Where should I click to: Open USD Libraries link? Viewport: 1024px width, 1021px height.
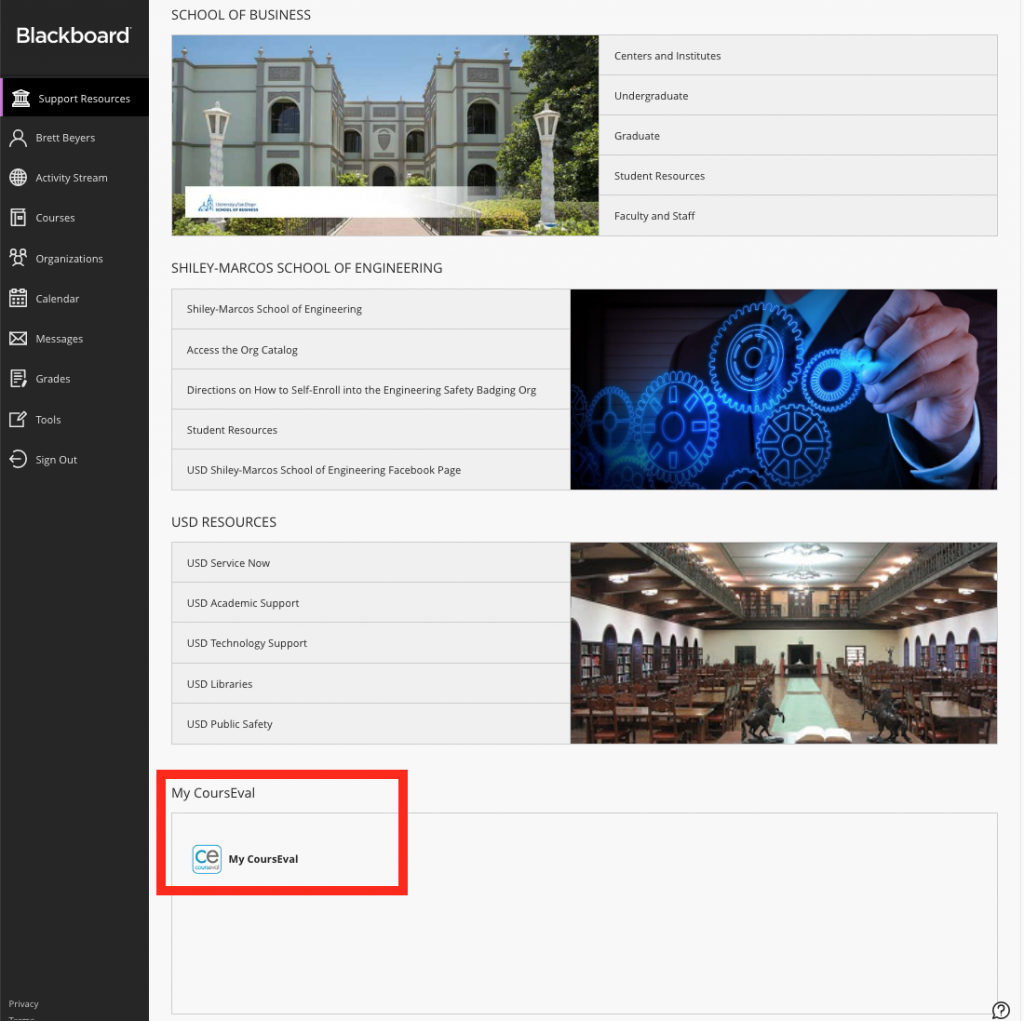coord(371,683)
